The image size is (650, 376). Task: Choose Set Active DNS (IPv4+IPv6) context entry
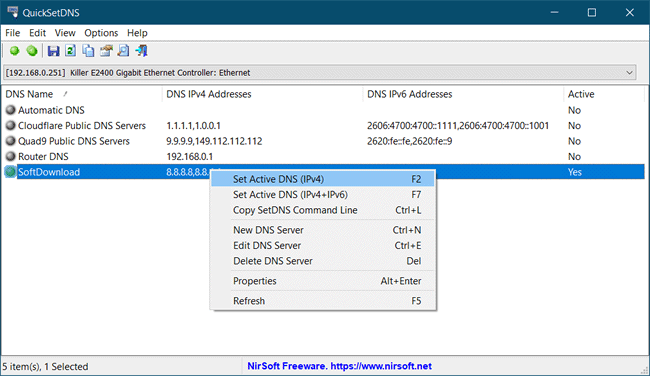(323, 194)
